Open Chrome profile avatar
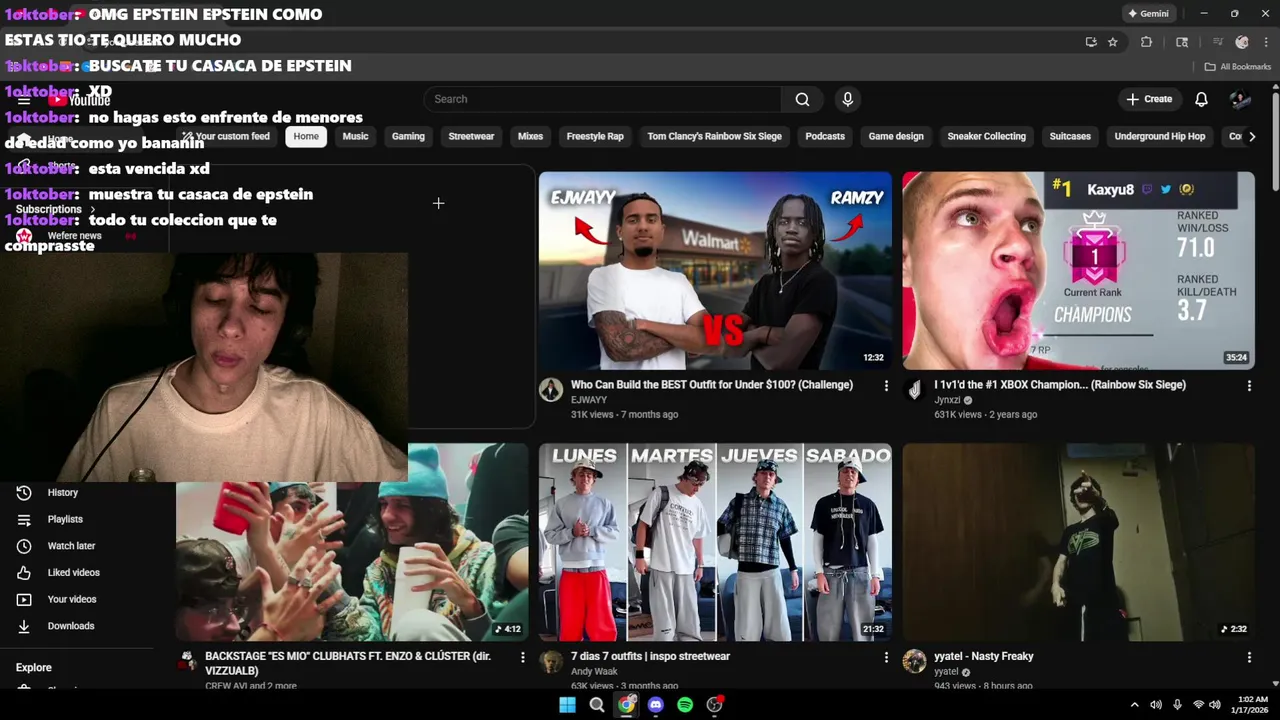The width and height of the screenshot is (1280, 720). [x=1242, y=42]
